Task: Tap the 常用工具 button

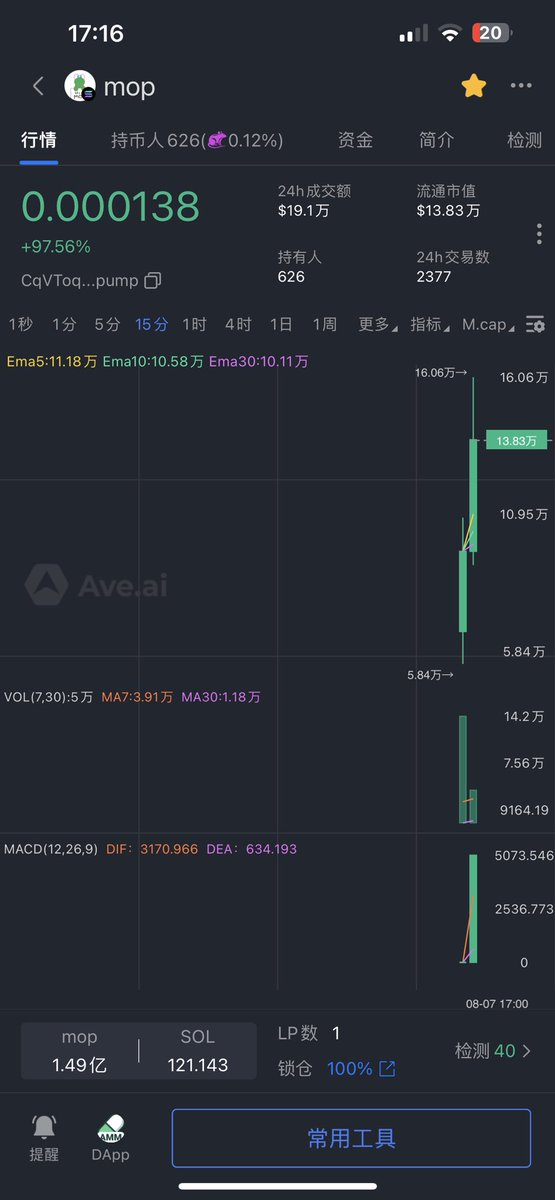Action: [351, 1138]
